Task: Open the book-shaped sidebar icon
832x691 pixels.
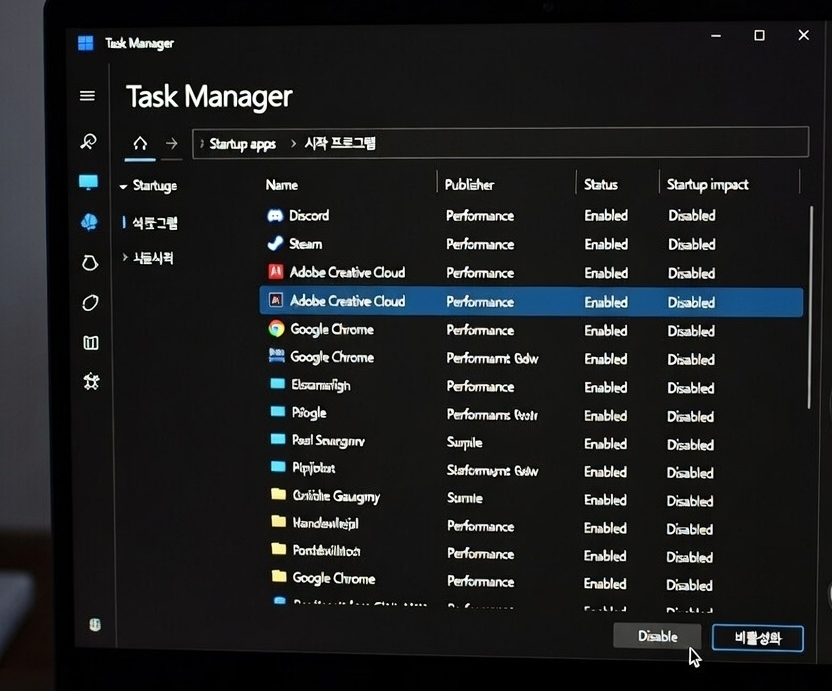Action: [x=91, y=343]
